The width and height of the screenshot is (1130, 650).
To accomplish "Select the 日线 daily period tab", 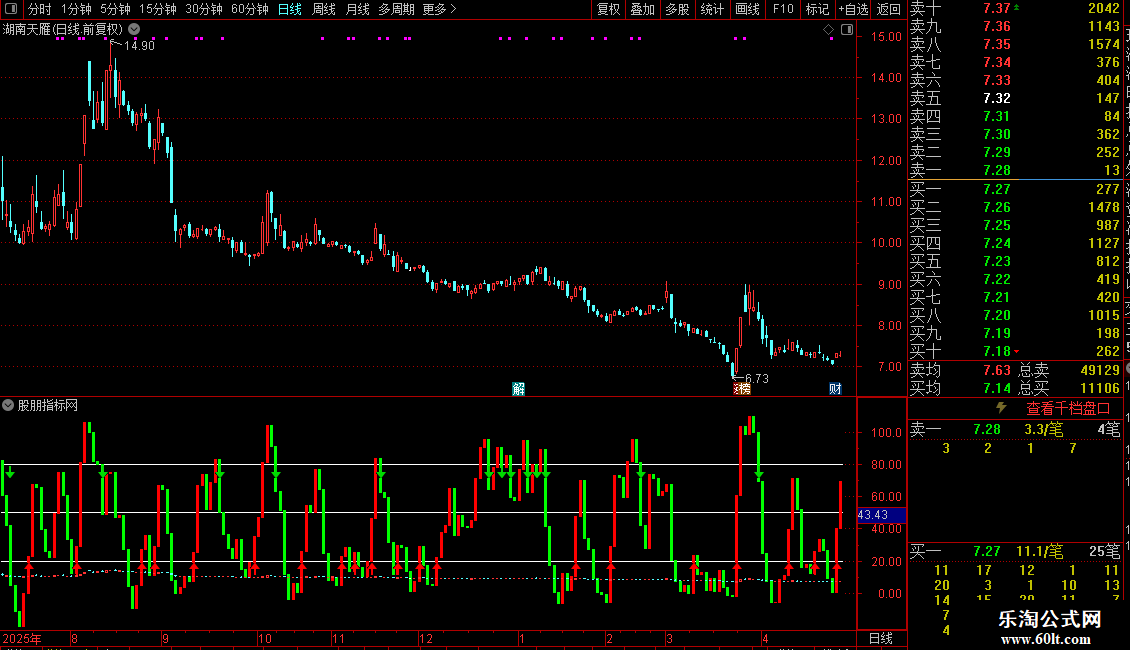I will pos(290,9).
